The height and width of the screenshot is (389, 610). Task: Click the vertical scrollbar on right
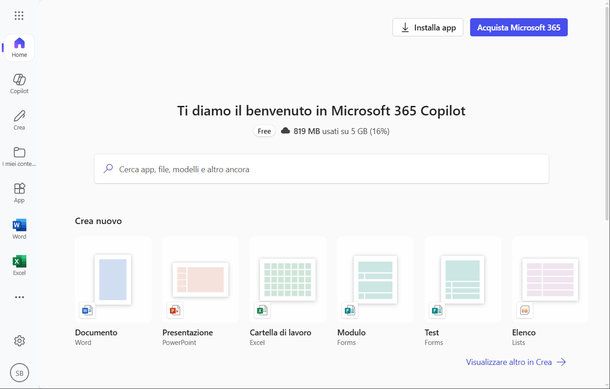607,113
